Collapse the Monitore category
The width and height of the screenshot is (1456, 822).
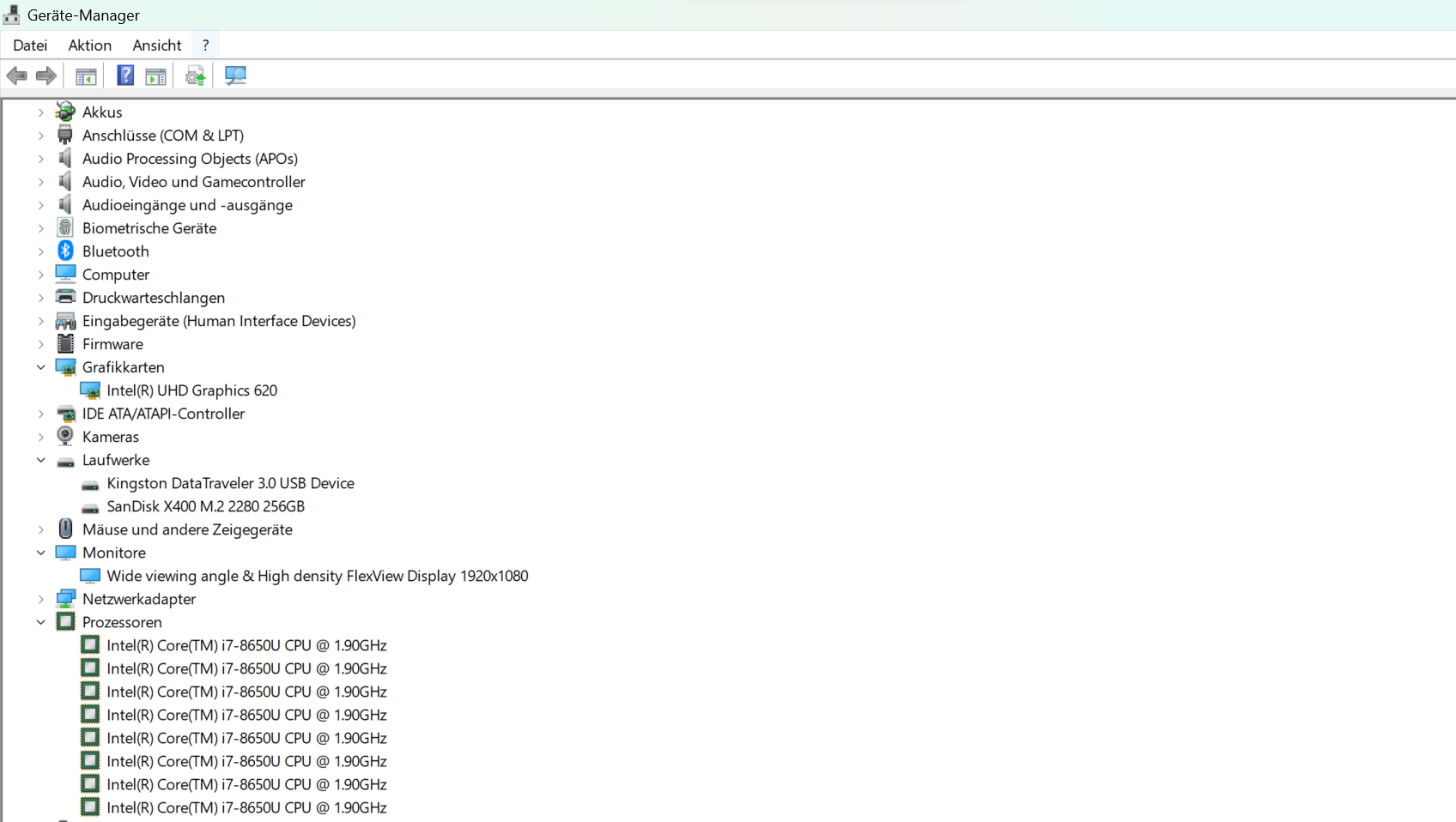point(40,553)
